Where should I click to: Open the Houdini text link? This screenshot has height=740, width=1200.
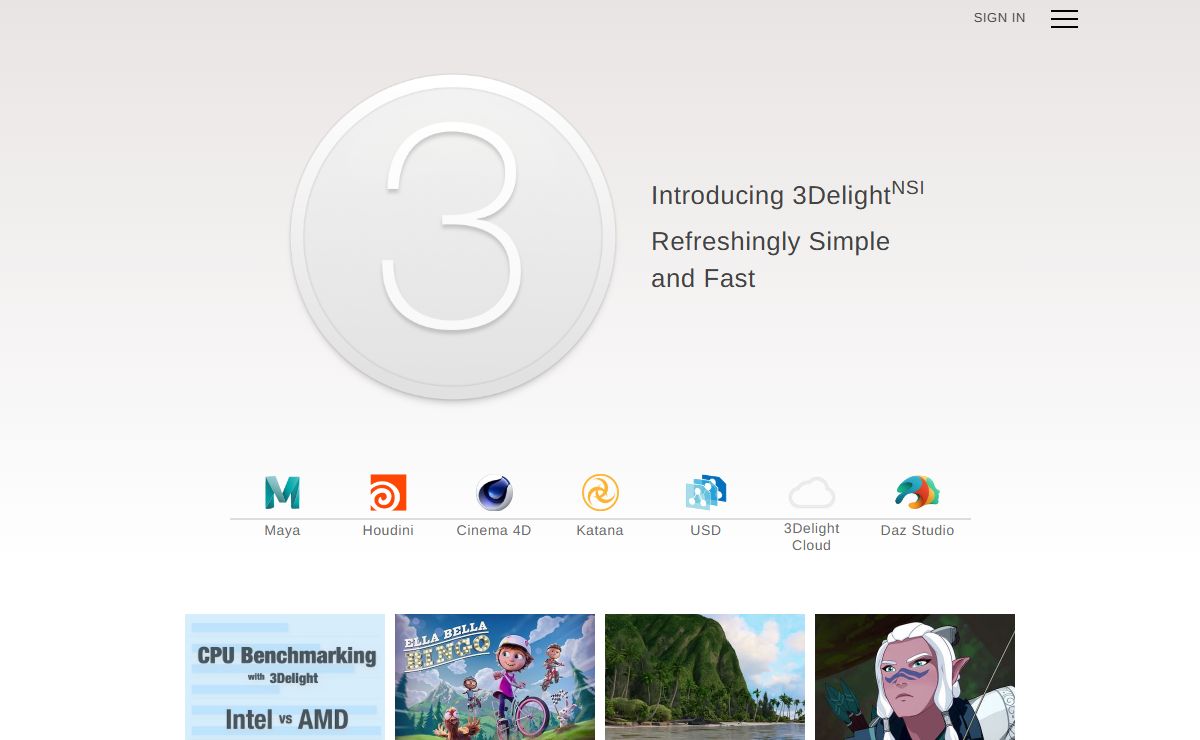pyautogui.click(x=388, y=530)
